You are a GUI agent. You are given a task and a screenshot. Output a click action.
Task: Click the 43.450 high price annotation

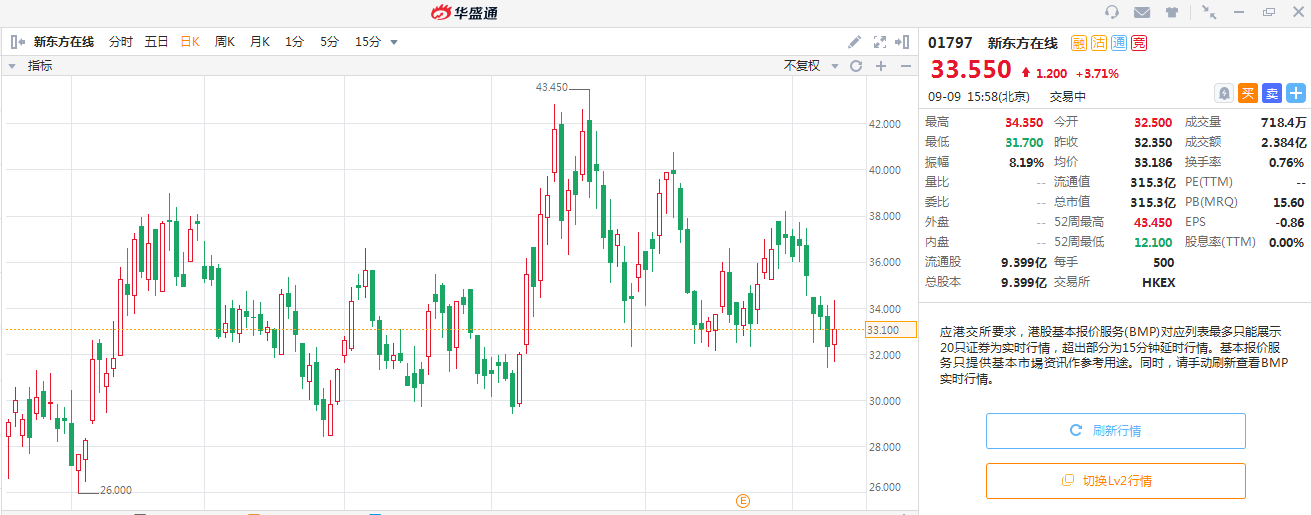point(552,87)
